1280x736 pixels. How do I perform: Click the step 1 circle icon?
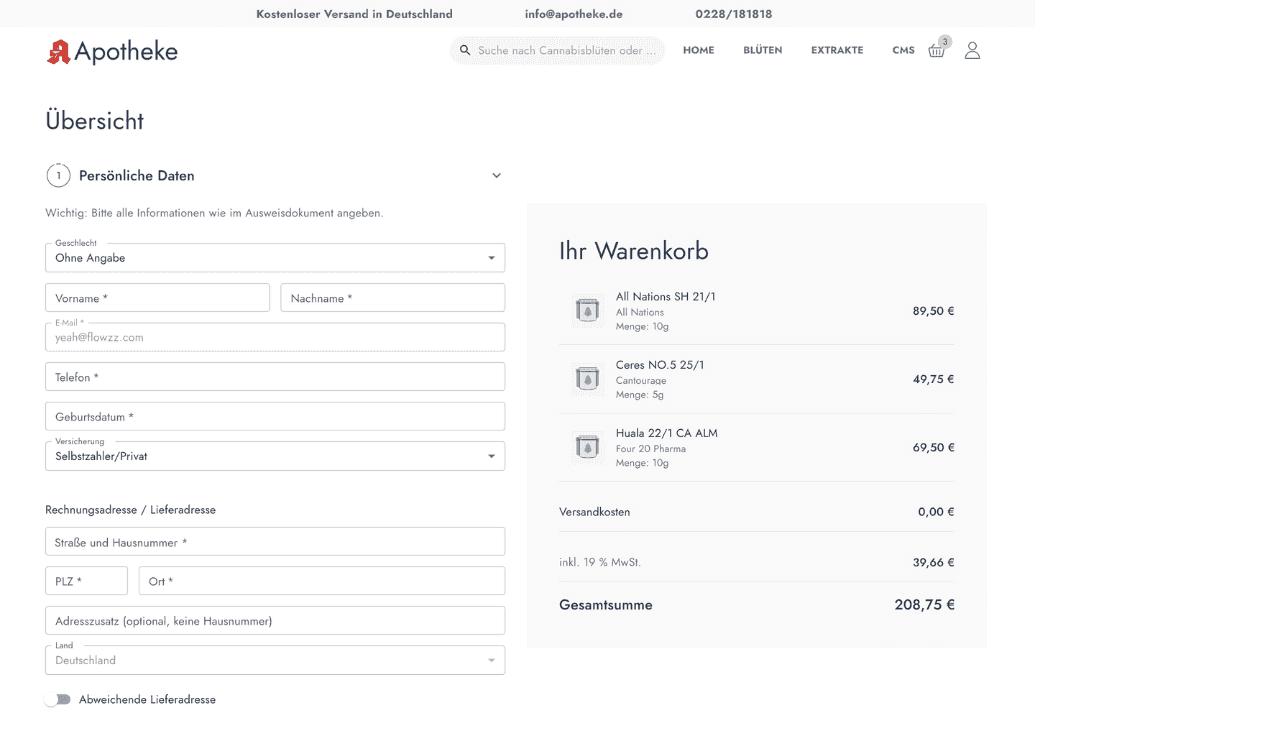58,176
